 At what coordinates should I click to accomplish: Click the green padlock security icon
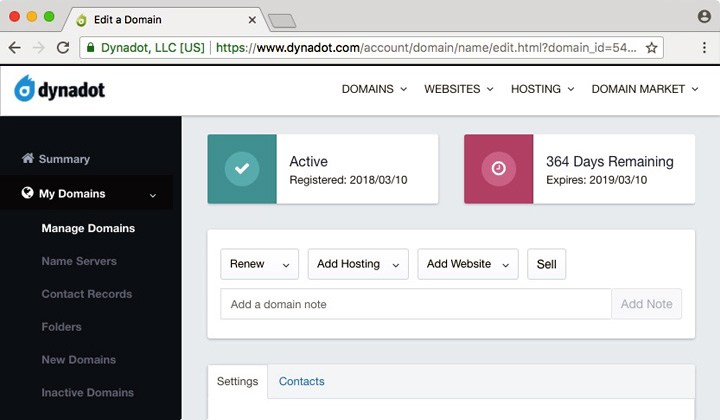91,47
